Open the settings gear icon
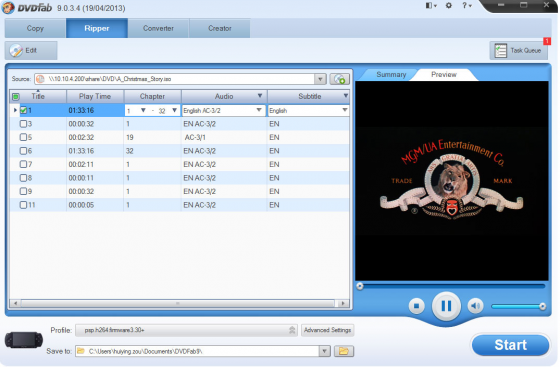Viewport: 560px width, 367px height. tap(449, 5)
